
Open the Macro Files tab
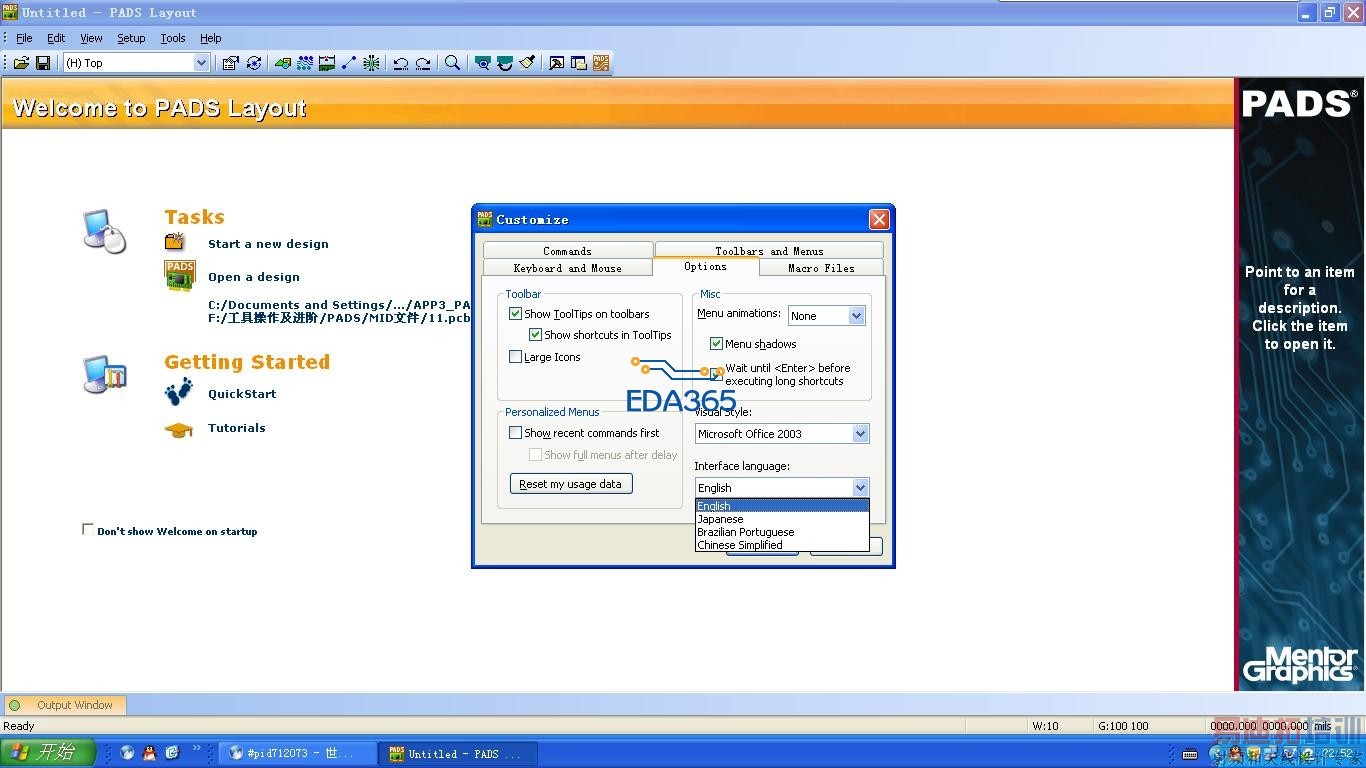click(x=821, y=268)
